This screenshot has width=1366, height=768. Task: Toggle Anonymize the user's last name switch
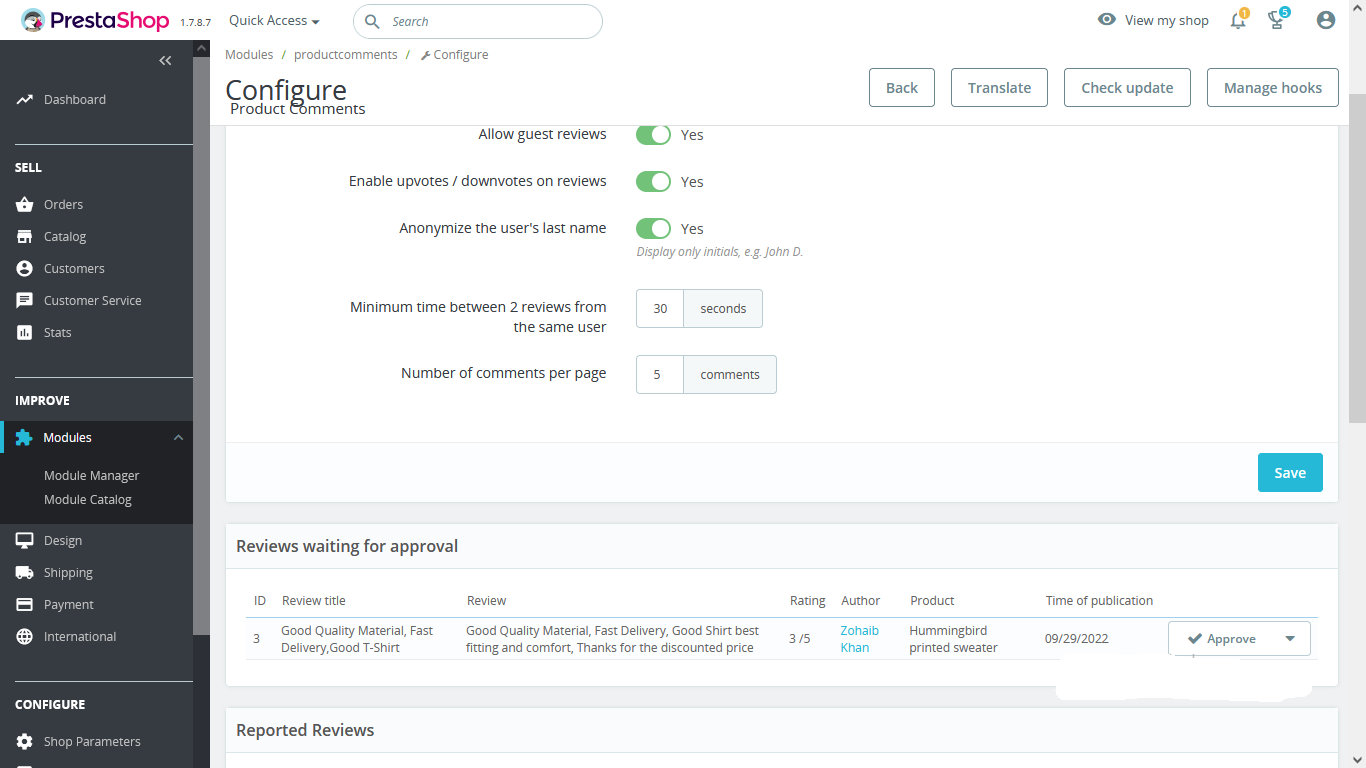pyautogui.click(x=653, y=228)
